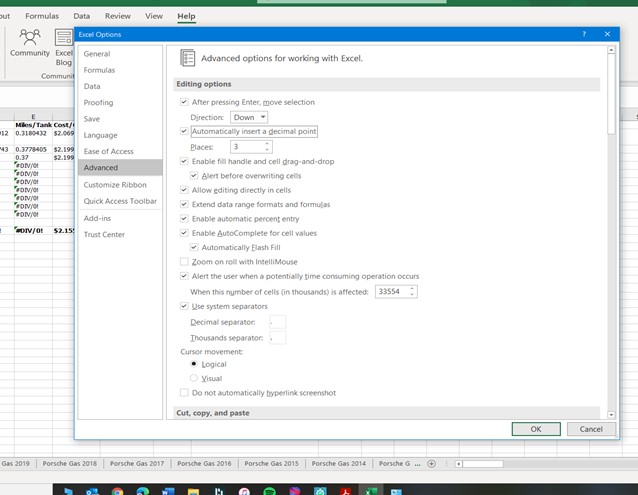Screen dimensions: 638x495
Task: Select Data category in Excel Options sidebar
Action: coord(120,86)
